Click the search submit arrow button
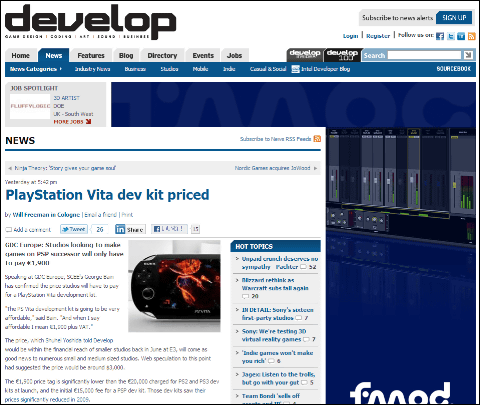Image resolution: width=480 pixels, height=405 pixels. coord(468,55)
